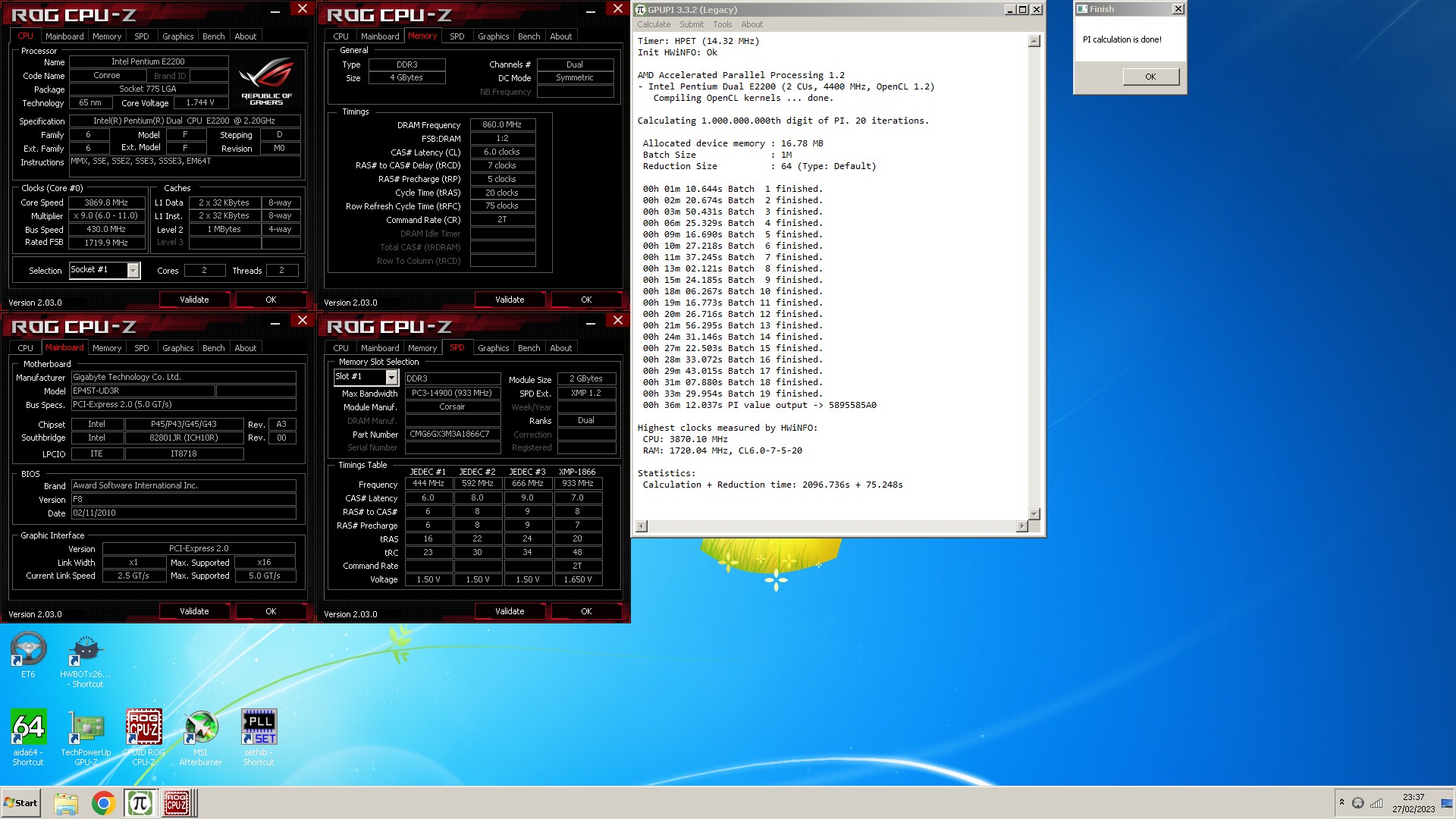Click the Core Voltage 1.744 V field
The width and height of the screenshot is (1456, 819).
click(200, 102)
